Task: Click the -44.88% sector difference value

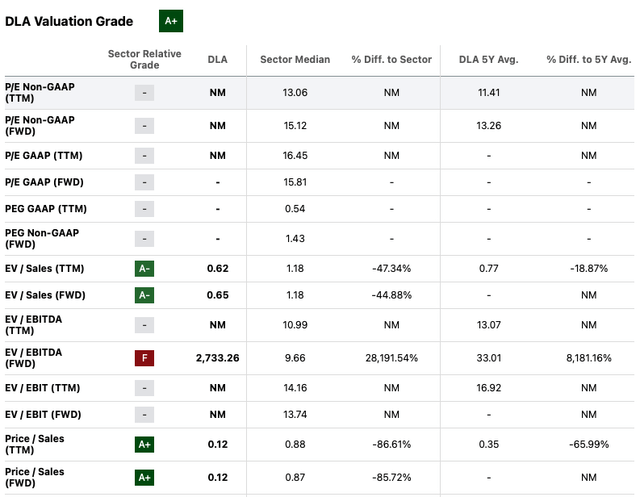Action: 391,295
